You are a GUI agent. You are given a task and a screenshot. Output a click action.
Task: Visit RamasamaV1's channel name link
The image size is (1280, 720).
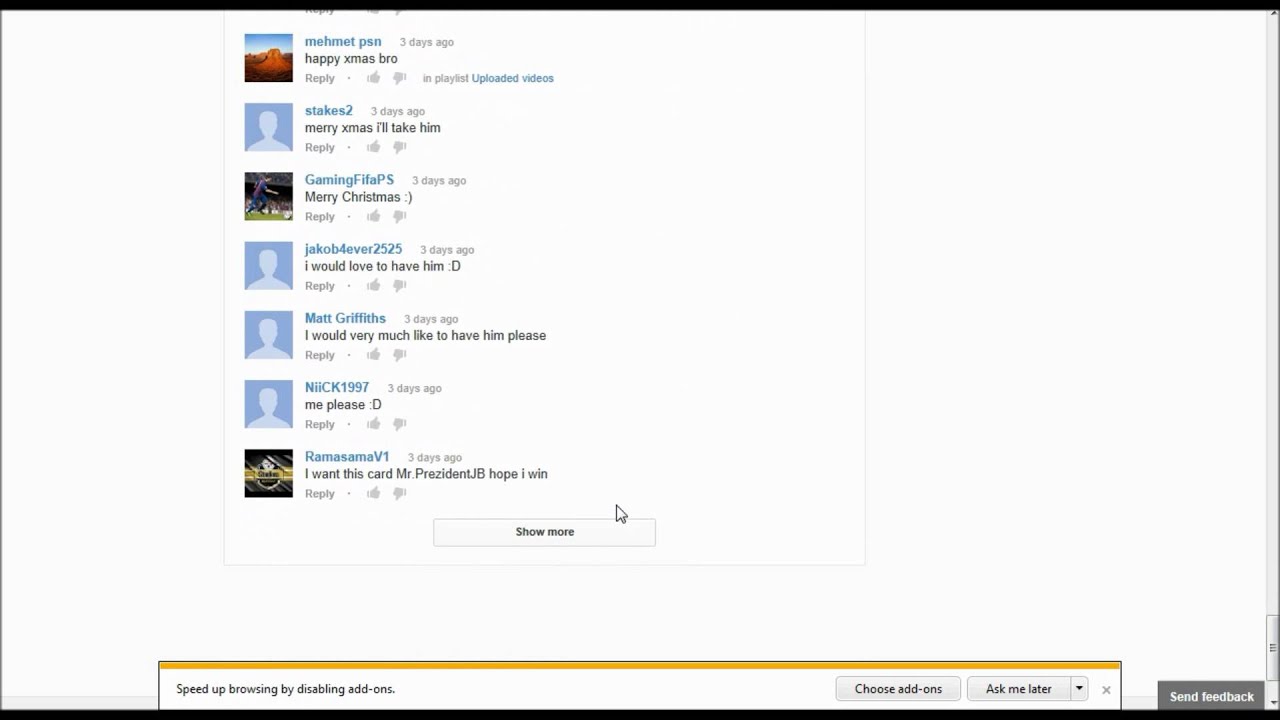(347, 456)
